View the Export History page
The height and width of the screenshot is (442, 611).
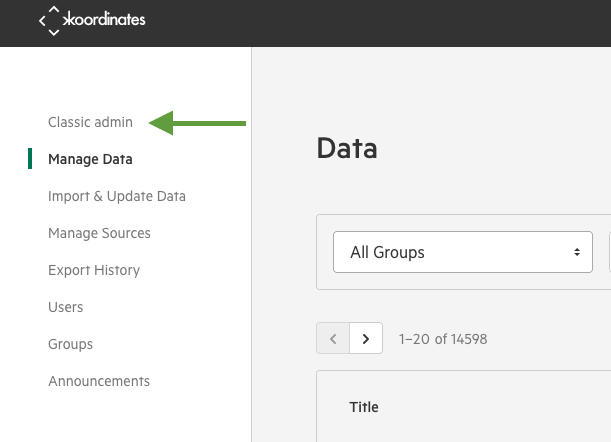tap(94, 270)
